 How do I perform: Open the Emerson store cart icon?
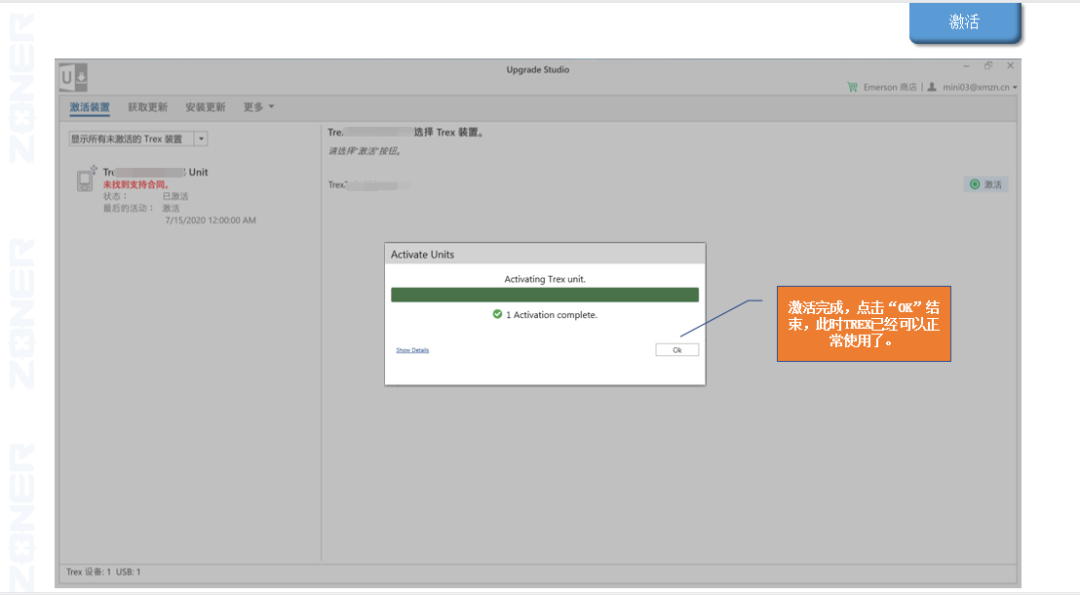coord(852,87)
